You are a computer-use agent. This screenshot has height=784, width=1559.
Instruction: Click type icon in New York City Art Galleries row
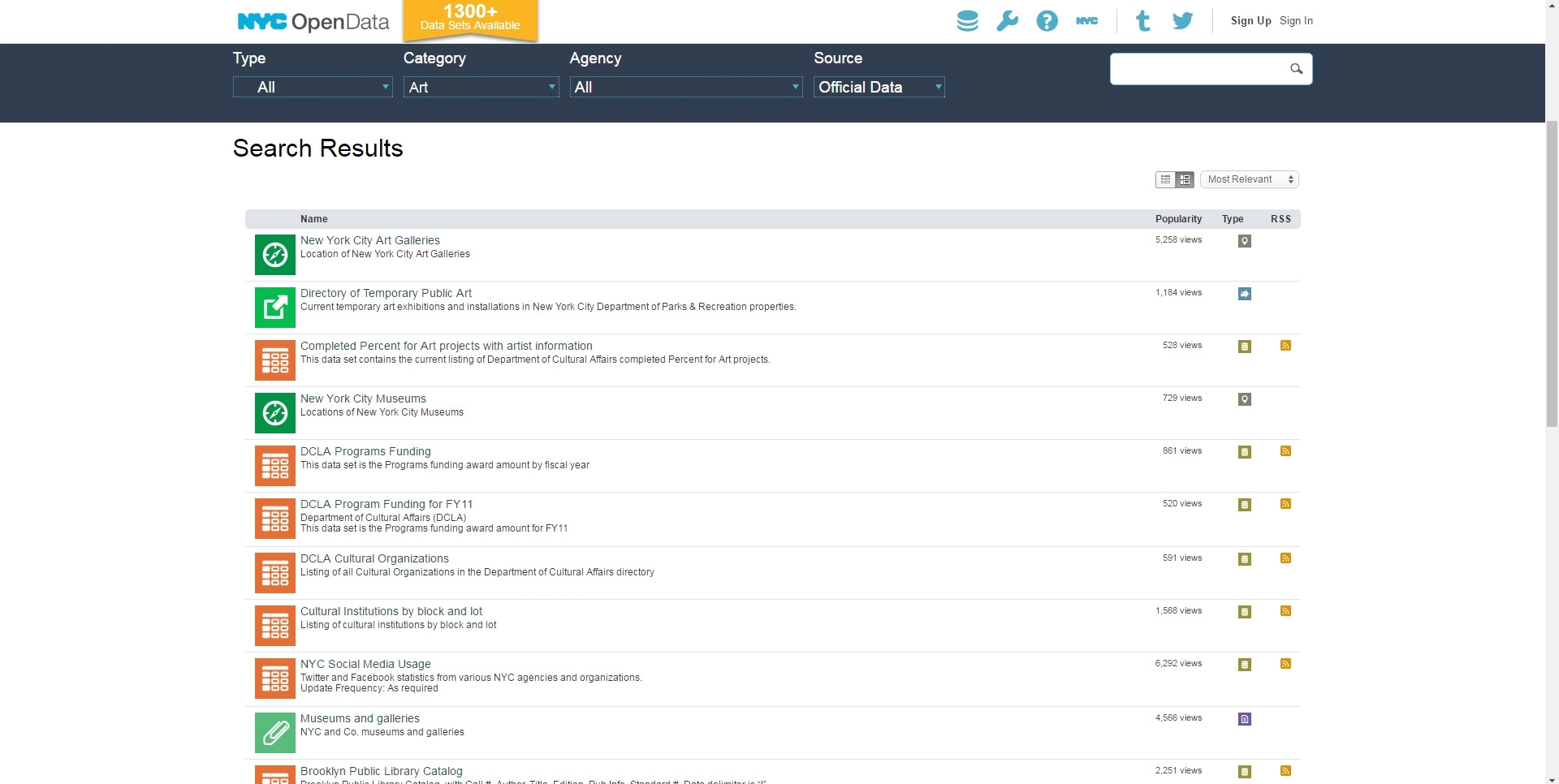[1244, 241]
